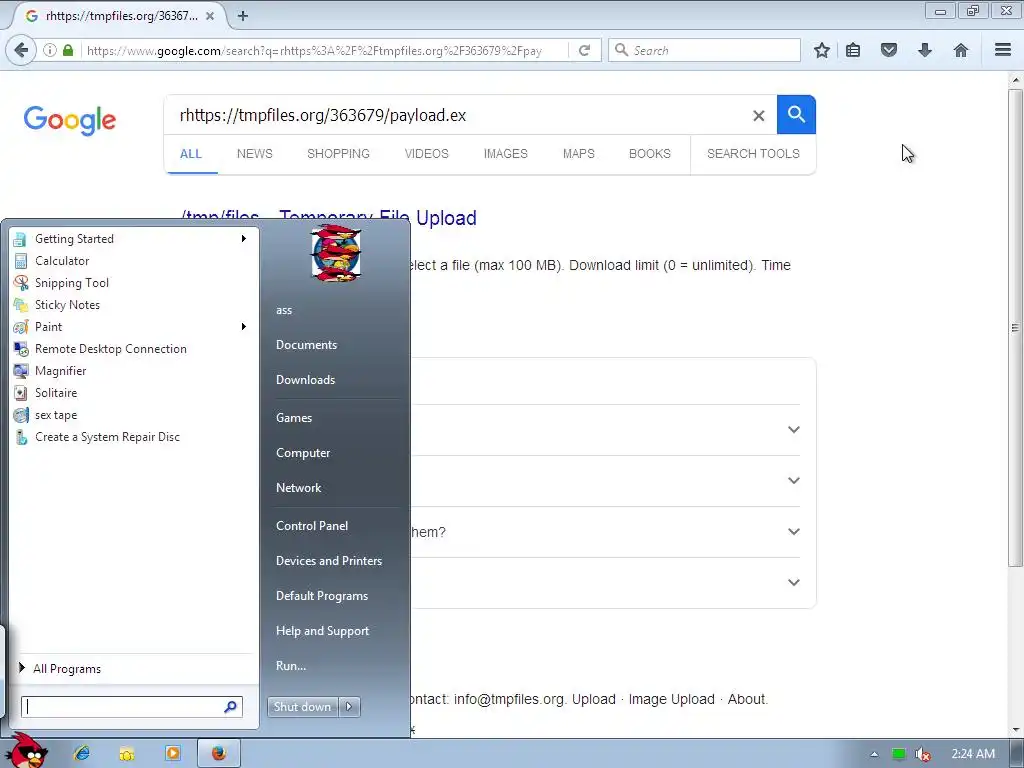Screen dimensions: 1024x768
Task: Bookmark this page with the star icon
Action: (822, 50)
